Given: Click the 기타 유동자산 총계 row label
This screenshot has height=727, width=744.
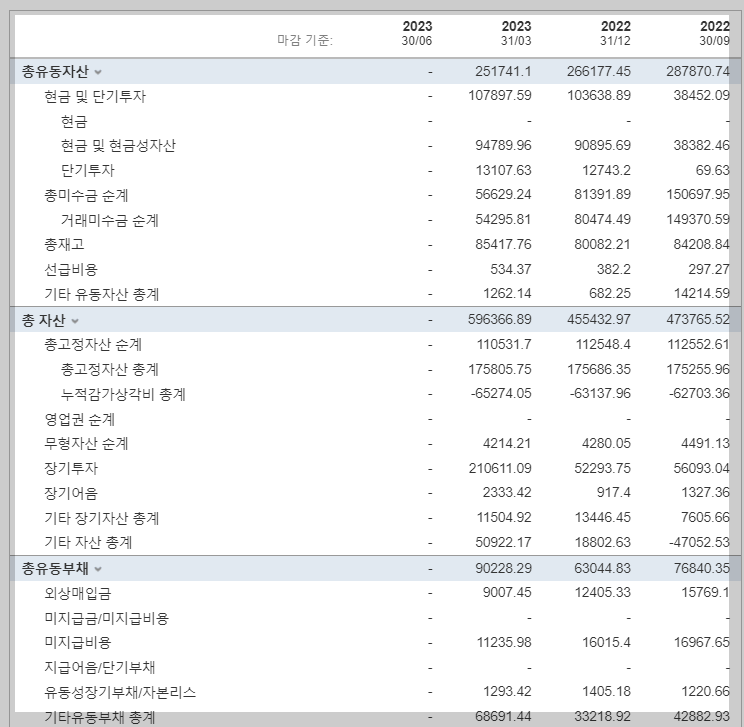Looking at the screenshot, I should pos(102,294).
